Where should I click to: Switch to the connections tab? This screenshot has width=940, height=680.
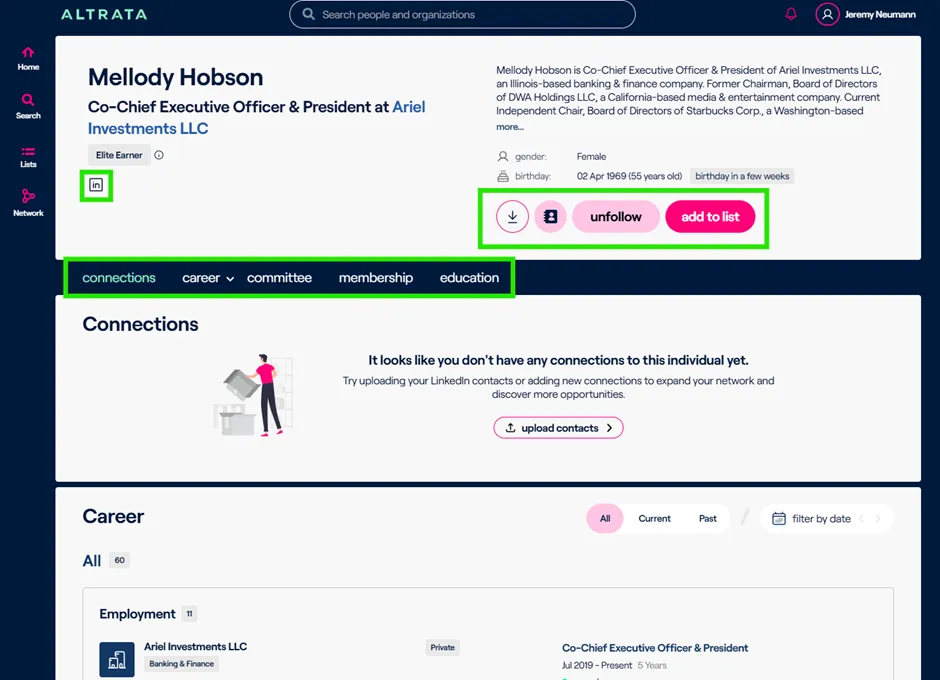(x=119, y=278)
